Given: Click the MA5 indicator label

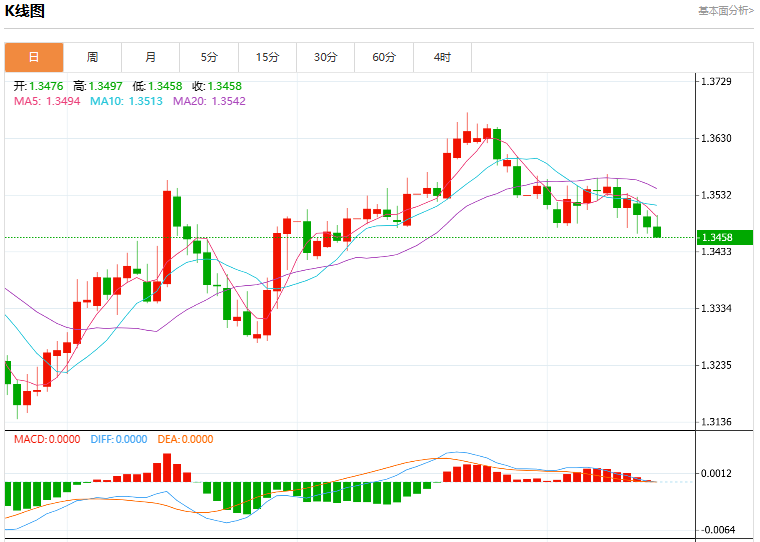Looking at the screenshot, I should click(47, 101).
